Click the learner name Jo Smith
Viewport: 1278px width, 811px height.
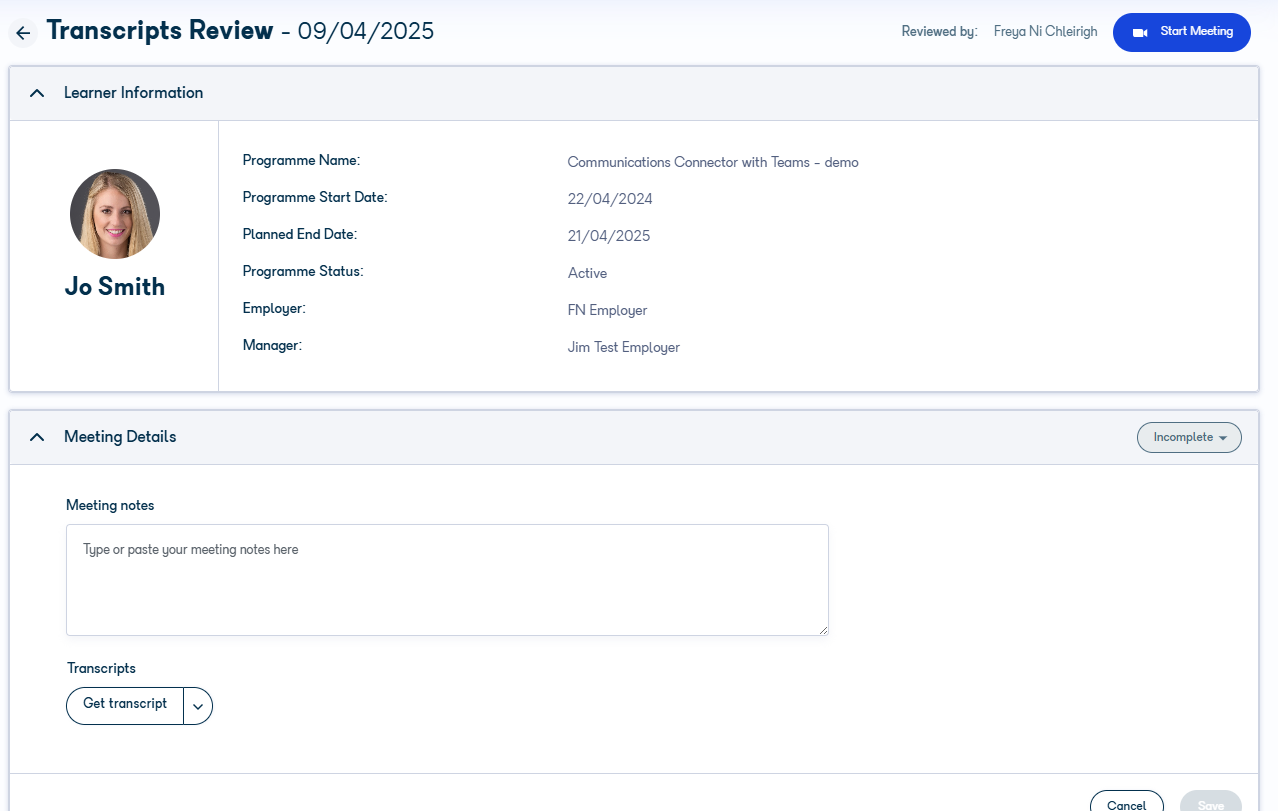point(115,287)
